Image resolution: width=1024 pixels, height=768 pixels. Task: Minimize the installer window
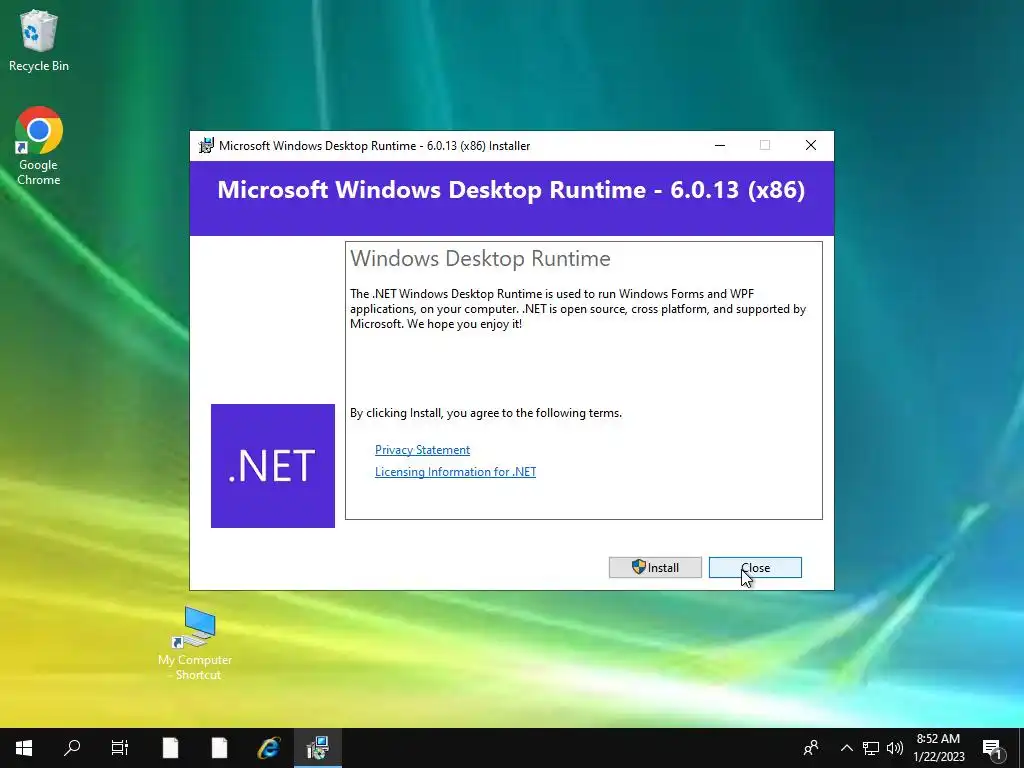720,146
